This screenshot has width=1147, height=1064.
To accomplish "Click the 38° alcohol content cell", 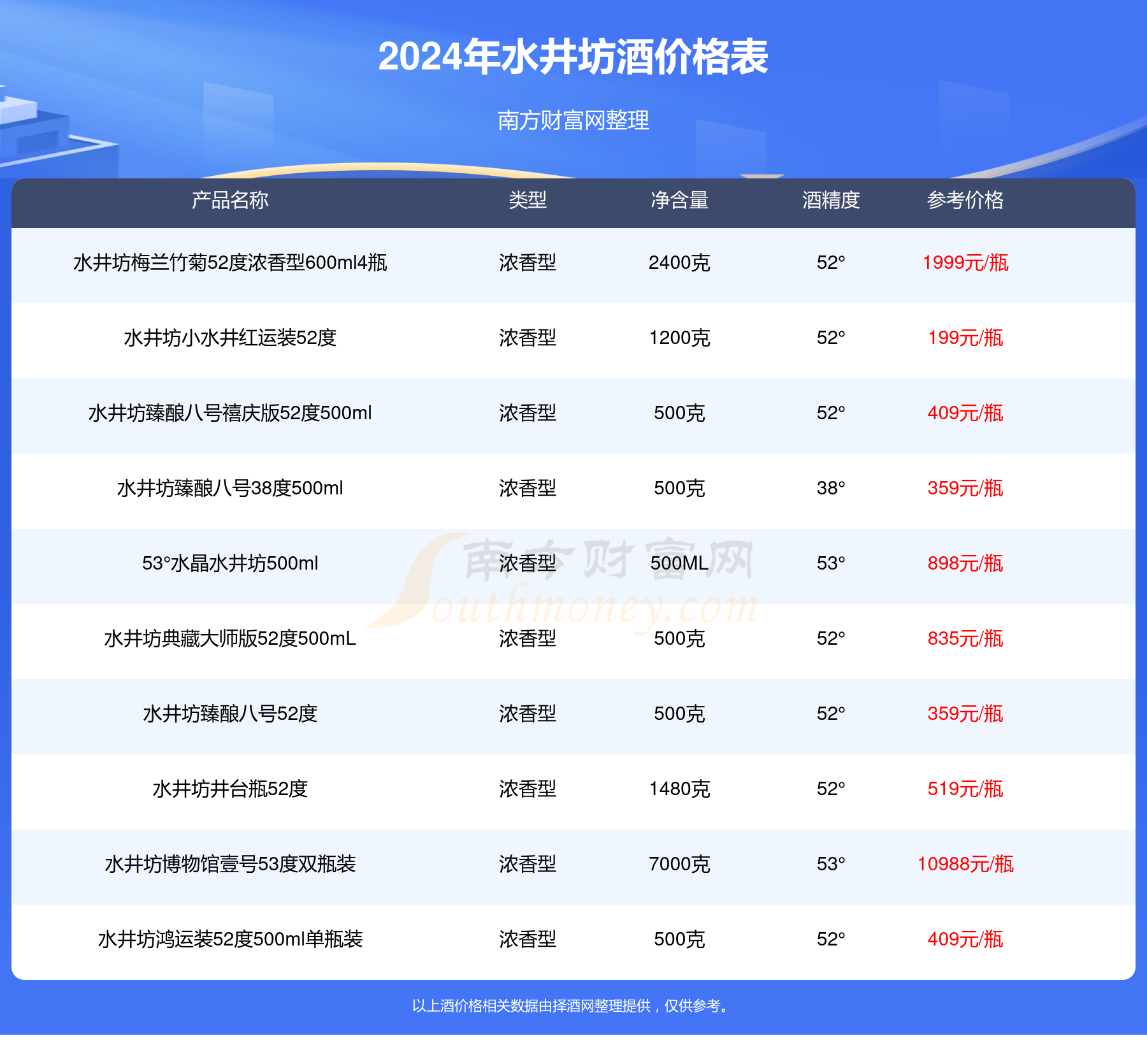I will pyautogui.click(x=831, y=488).
